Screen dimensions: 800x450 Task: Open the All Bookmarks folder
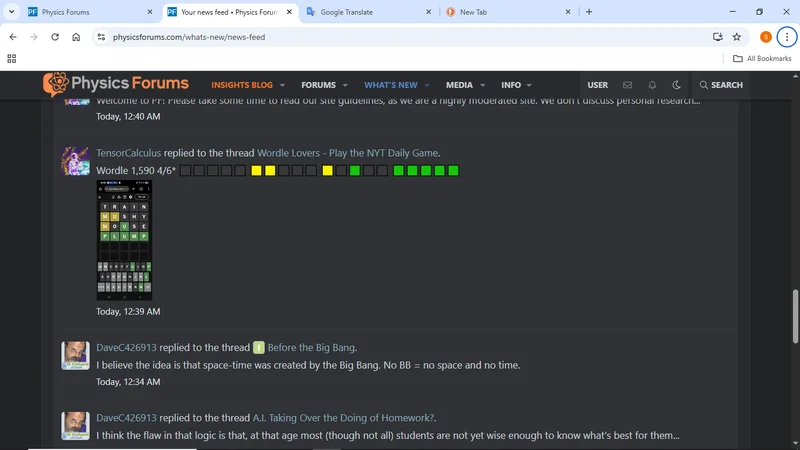point(762,59)
